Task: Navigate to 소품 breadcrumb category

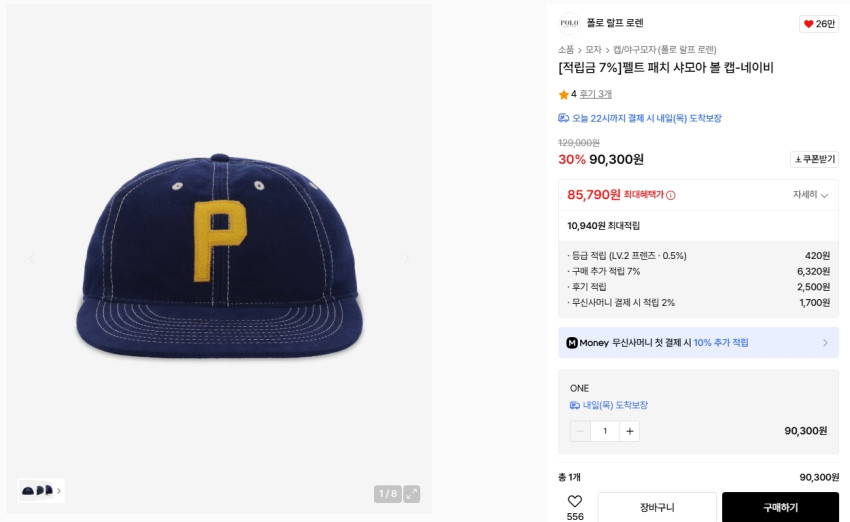Action: coord(566,50)
